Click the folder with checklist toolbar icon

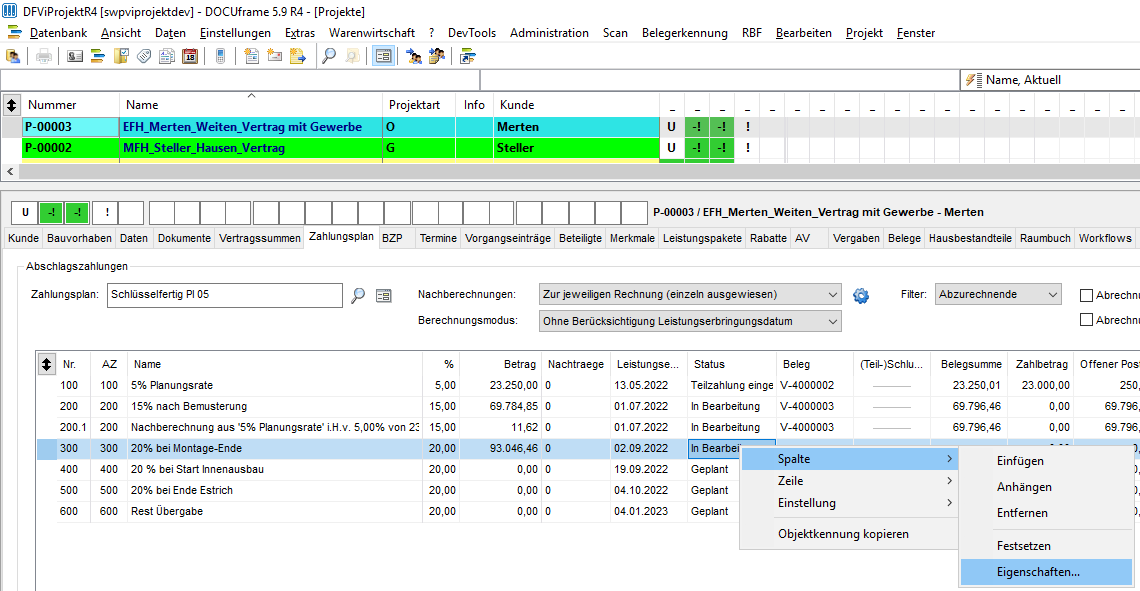[121, 56]
